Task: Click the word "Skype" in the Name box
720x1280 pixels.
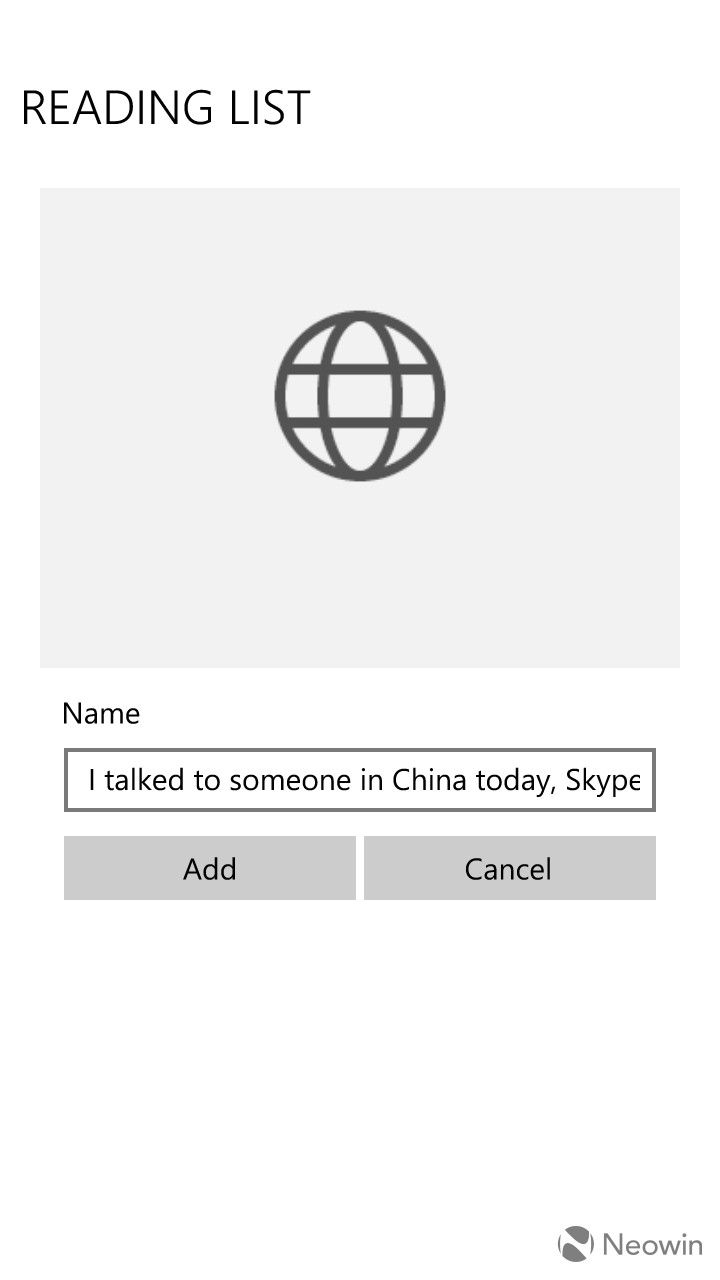Action: coord(603,780)
